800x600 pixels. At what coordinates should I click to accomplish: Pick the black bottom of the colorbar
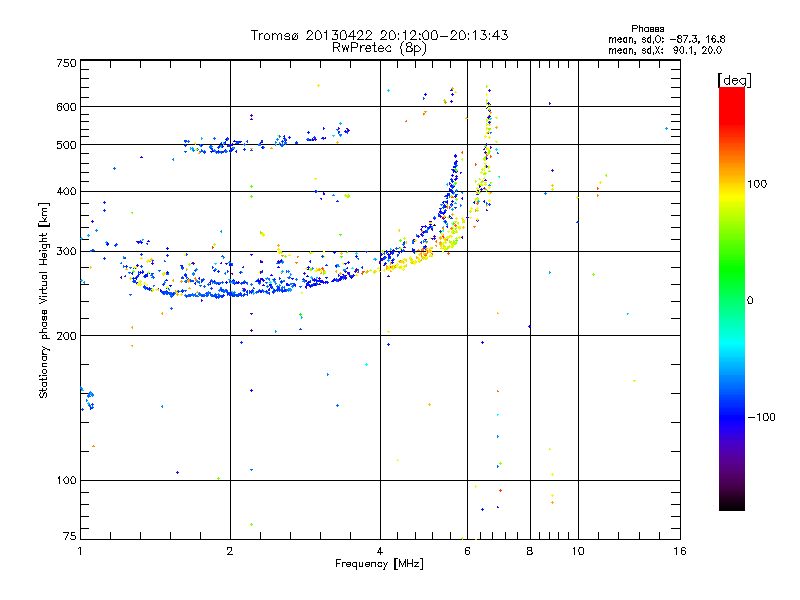(731, 505)
